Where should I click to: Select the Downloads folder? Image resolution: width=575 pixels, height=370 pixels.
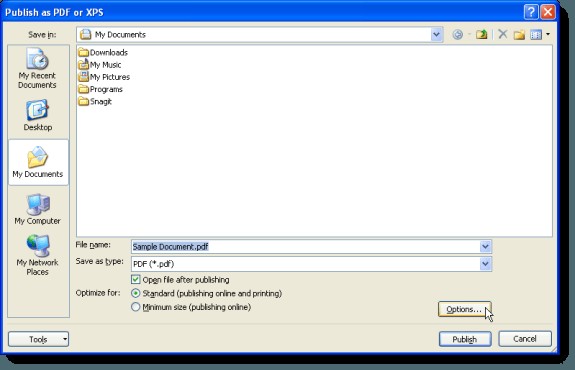103,52
